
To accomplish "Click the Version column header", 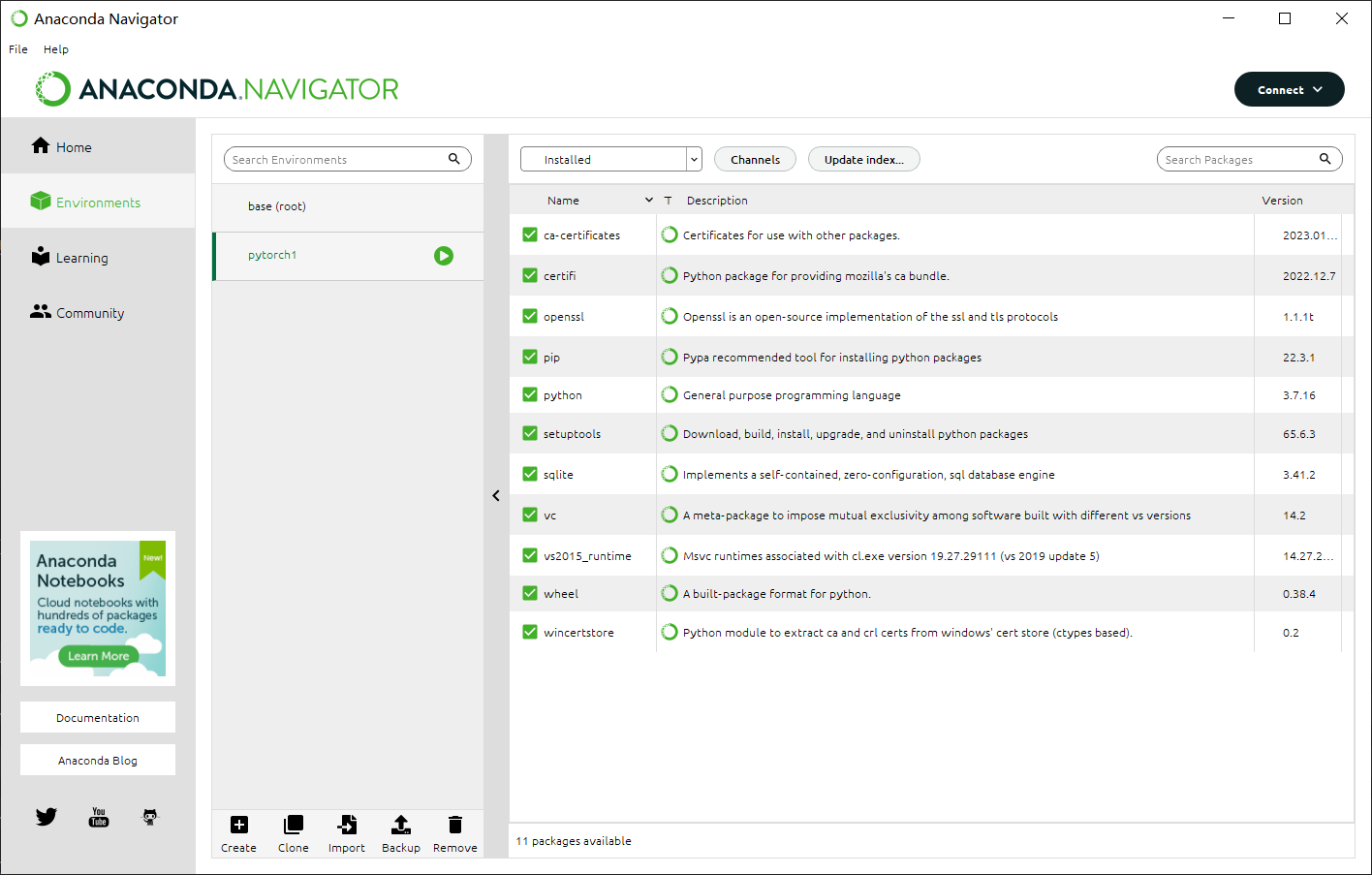I will tap(1282, 201).
